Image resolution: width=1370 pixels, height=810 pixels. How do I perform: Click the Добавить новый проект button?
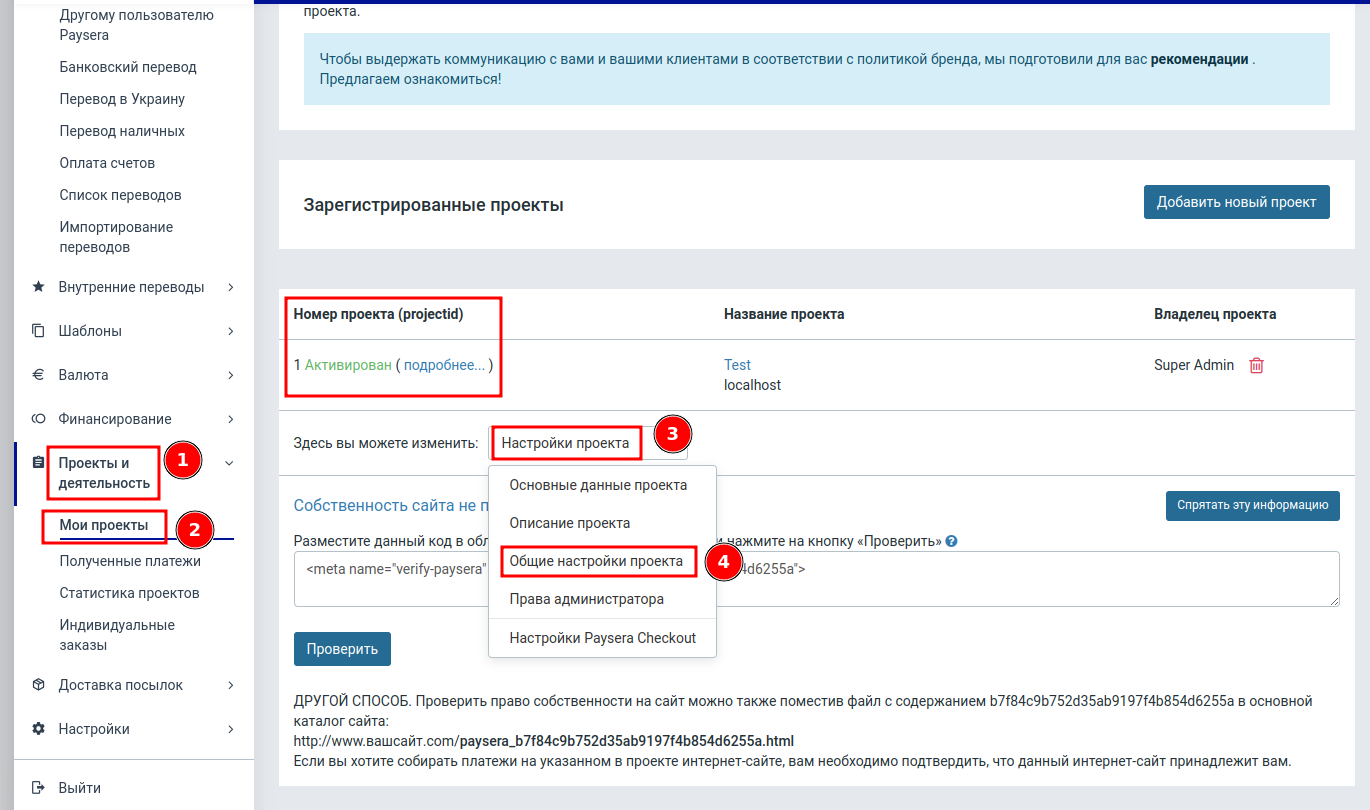[1237, 202]
